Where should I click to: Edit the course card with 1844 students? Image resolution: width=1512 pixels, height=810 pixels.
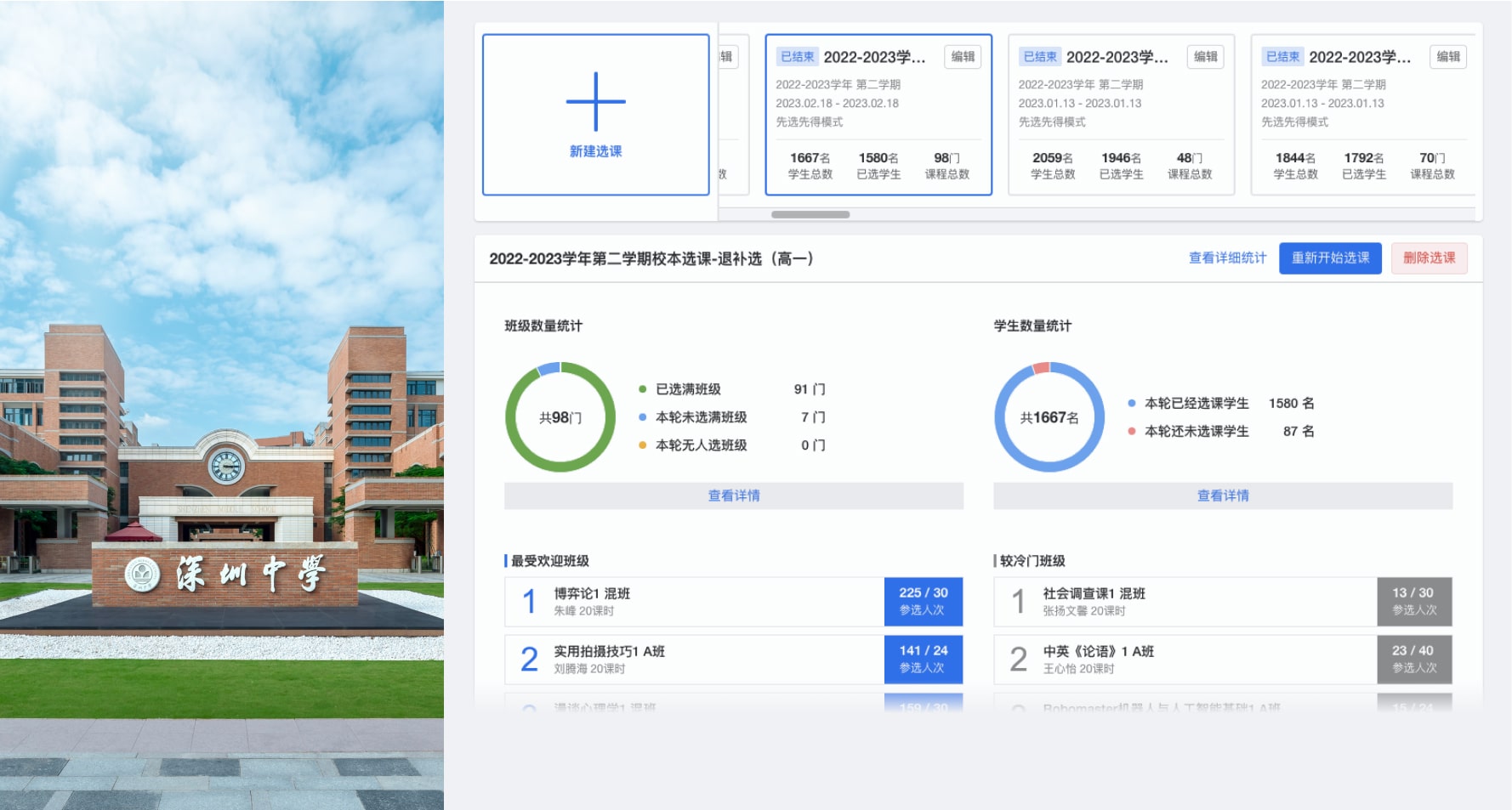(1447, 57)
